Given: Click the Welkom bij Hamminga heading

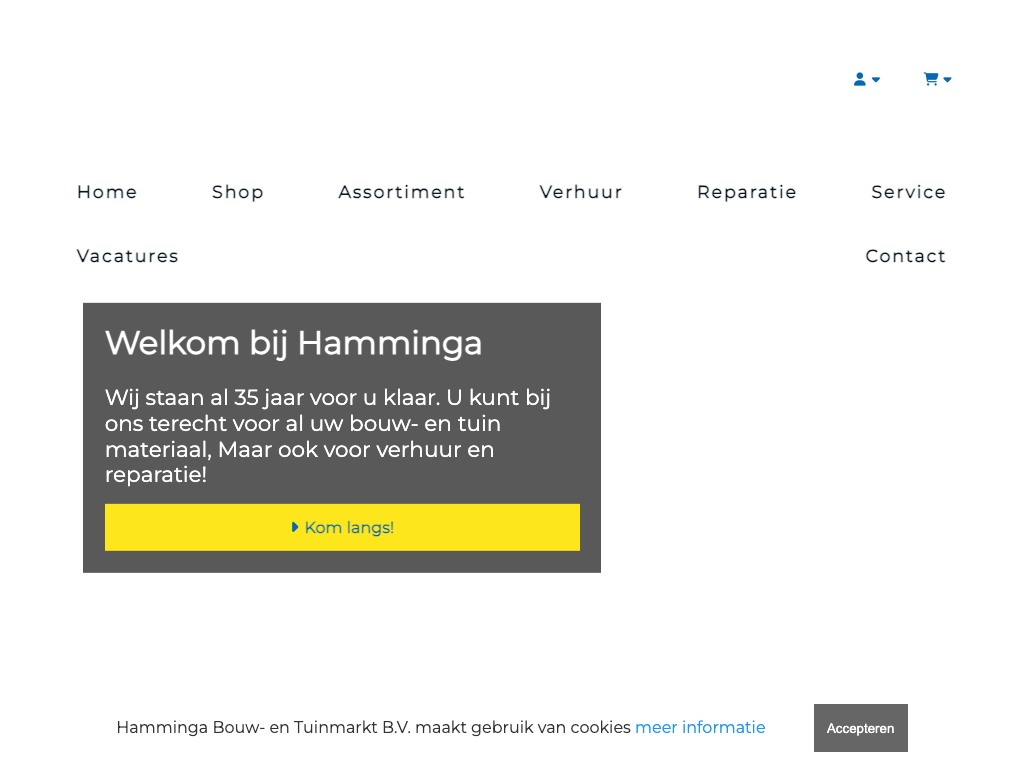Looking at the screenshot, I should tap(294, 343).
